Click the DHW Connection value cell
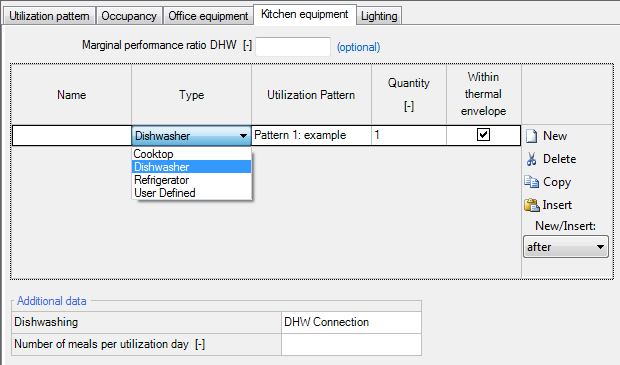 (x=351, y=322)
